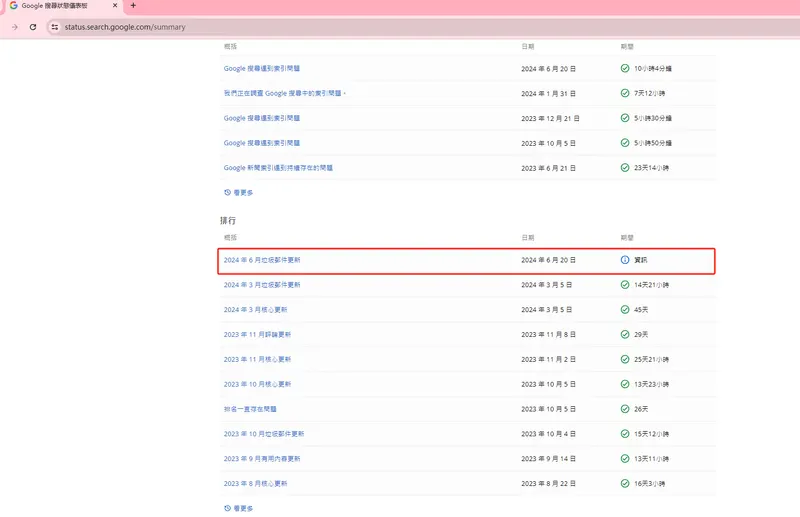Click the green check icon beside 25天21小時

[x=624, y=359]
